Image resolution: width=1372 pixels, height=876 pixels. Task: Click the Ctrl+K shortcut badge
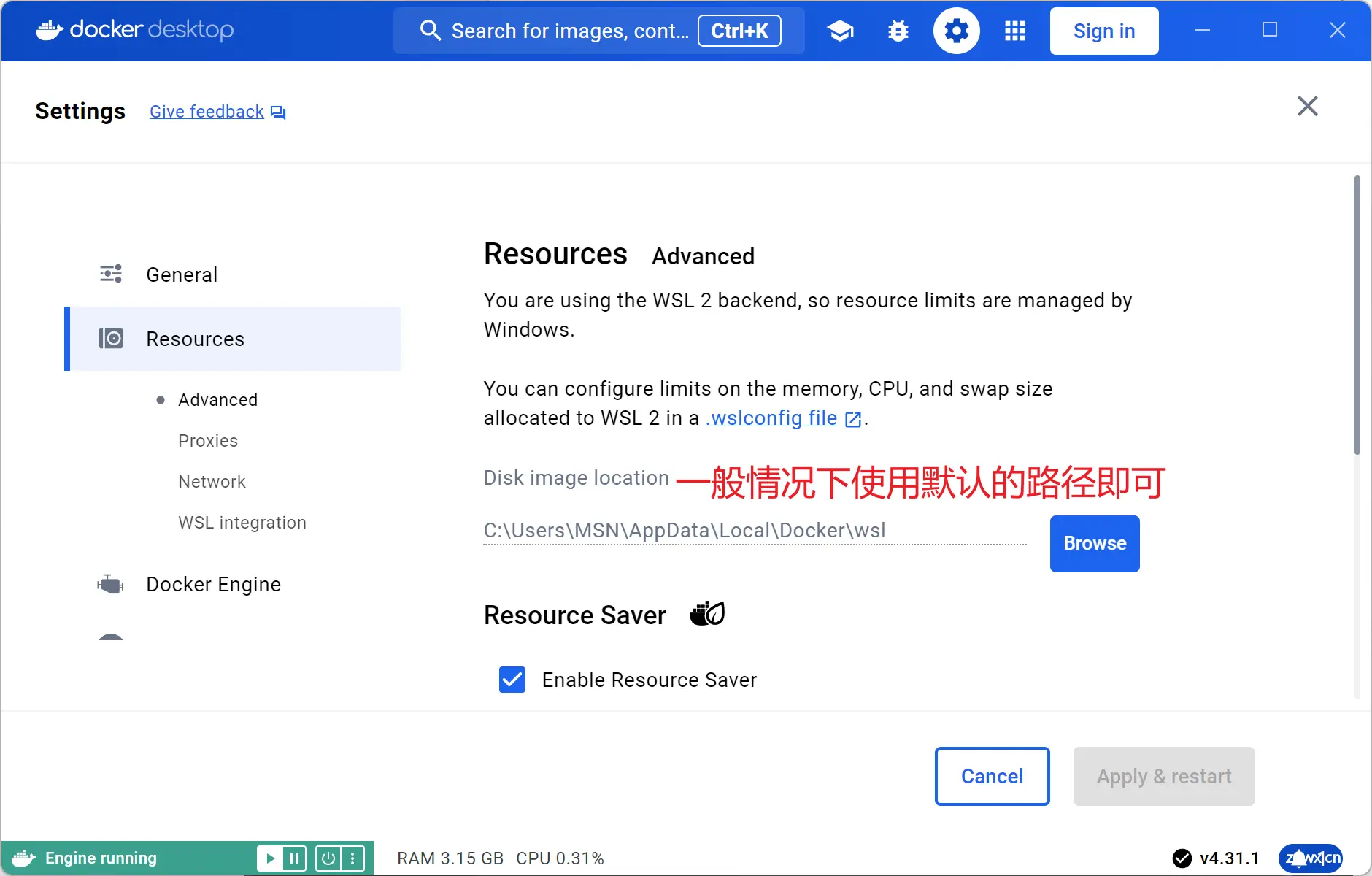click(739, 31)
